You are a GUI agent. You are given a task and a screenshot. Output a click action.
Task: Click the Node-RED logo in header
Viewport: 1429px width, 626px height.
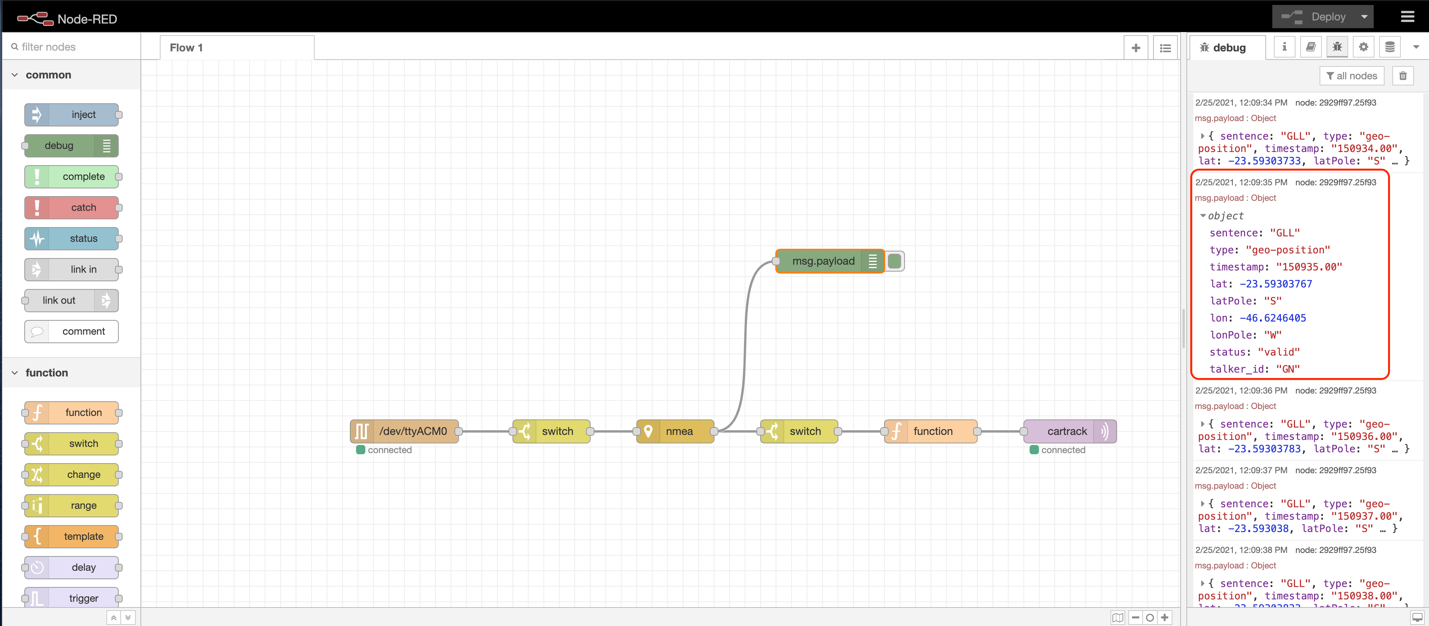[x=66, y=18]
